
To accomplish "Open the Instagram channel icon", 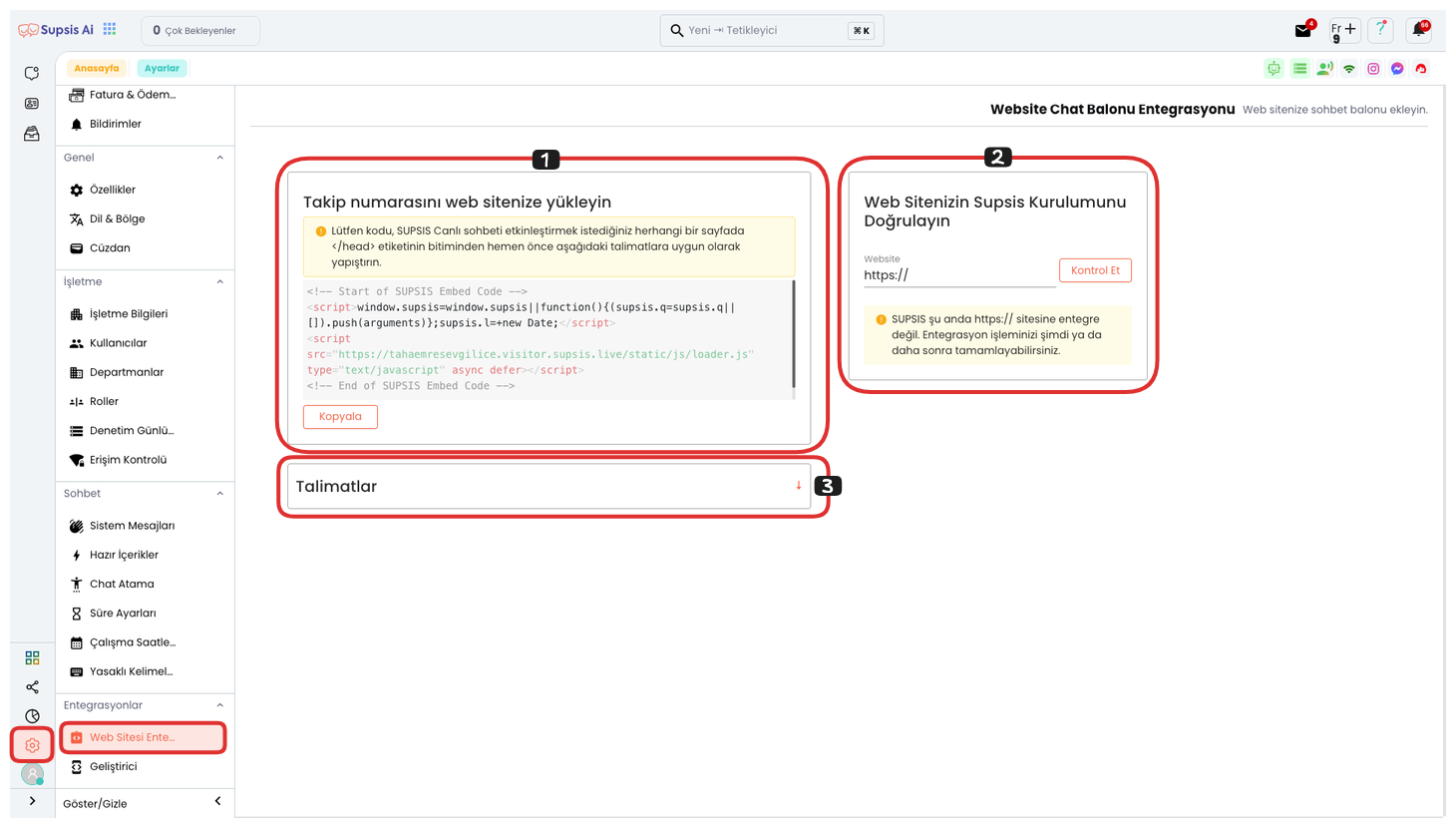I will click(1373, 69).
